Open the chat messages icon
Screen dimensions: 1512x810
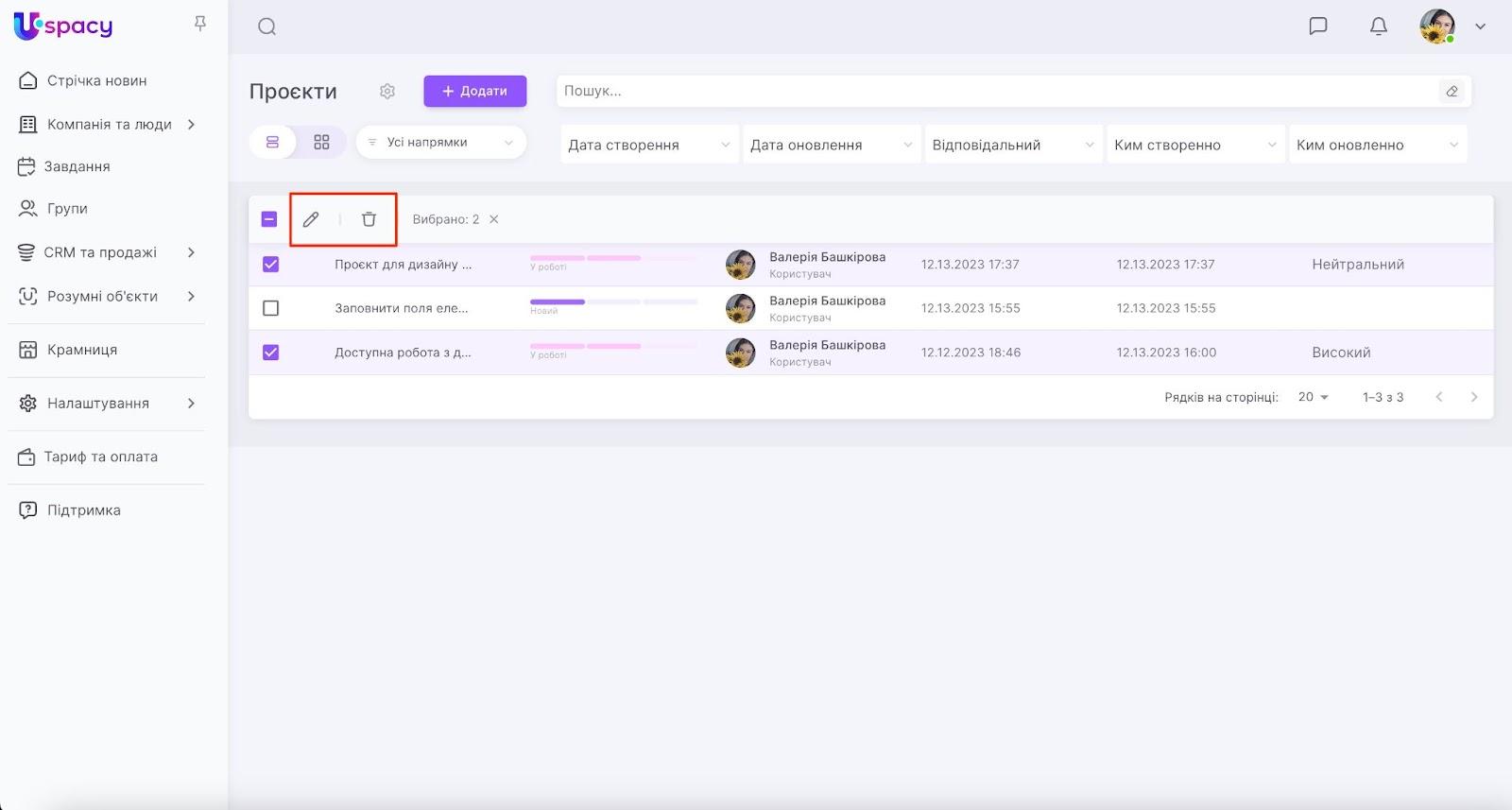tap(1317, 26)
